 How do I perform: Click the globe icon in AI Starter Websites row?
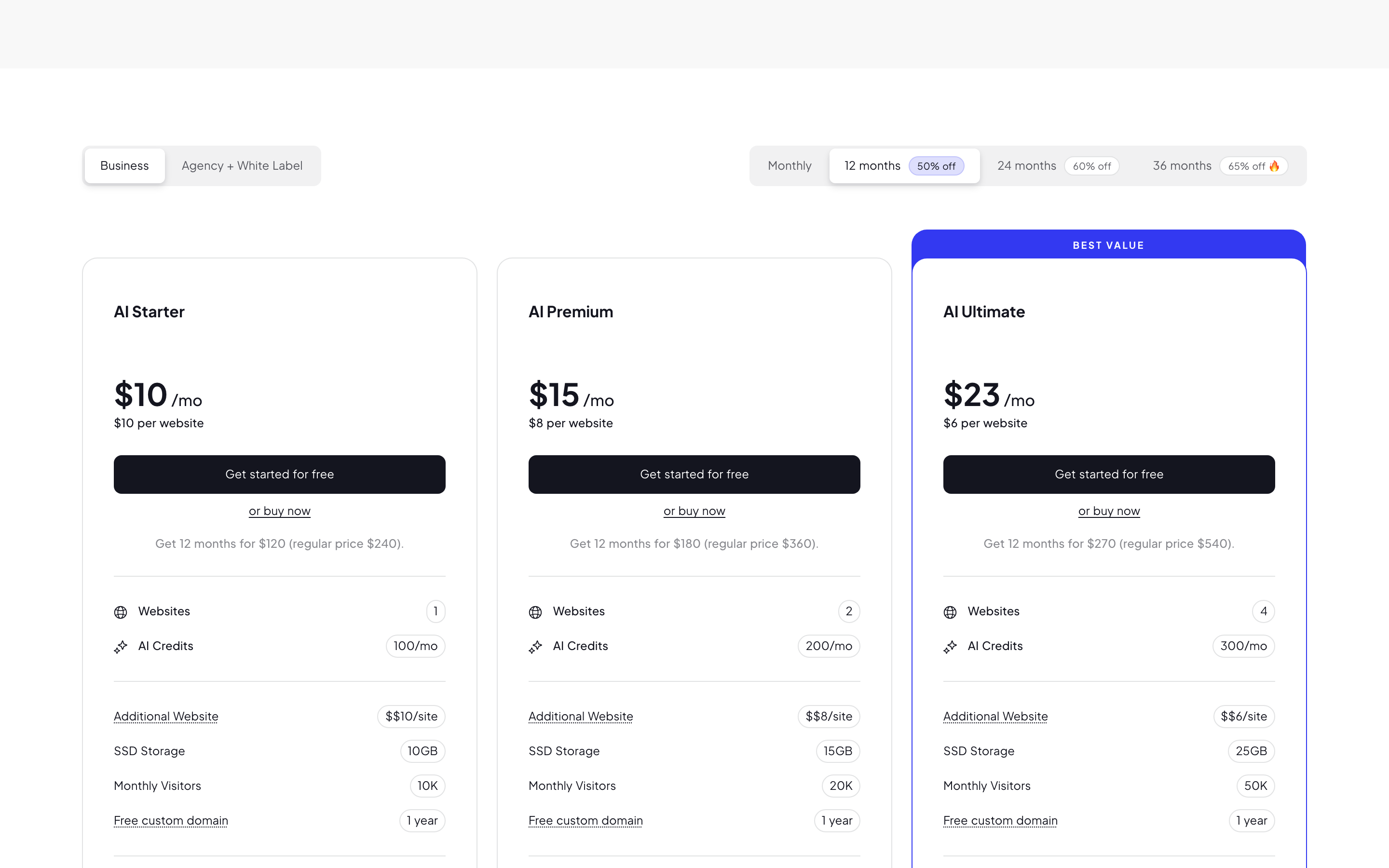[x=121, y=612]
